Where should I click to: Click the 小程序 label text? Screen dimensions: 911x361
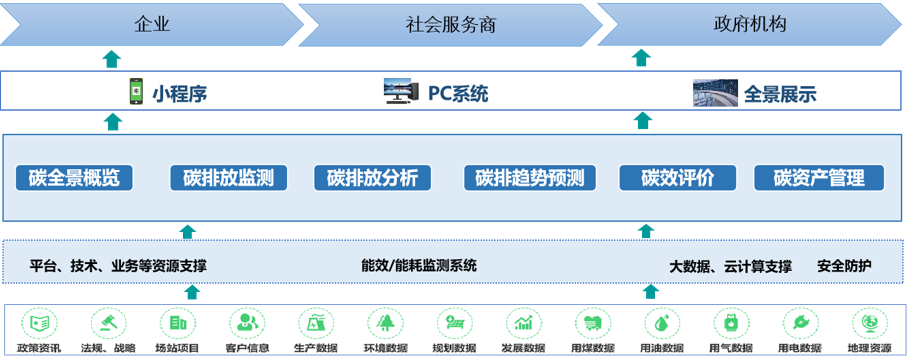(180, 94)
